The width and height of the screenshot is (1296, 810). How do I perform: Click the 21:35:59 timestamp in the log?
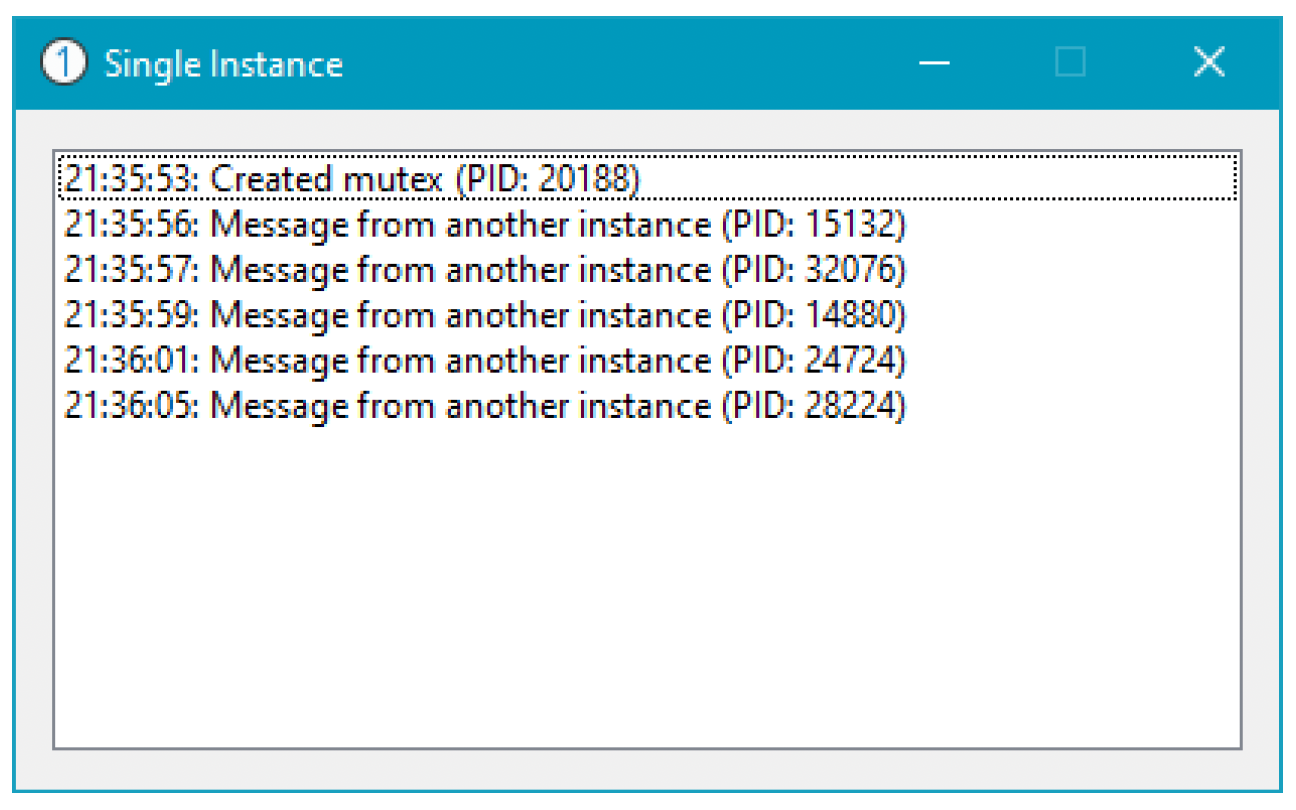[x=132, y=315]
